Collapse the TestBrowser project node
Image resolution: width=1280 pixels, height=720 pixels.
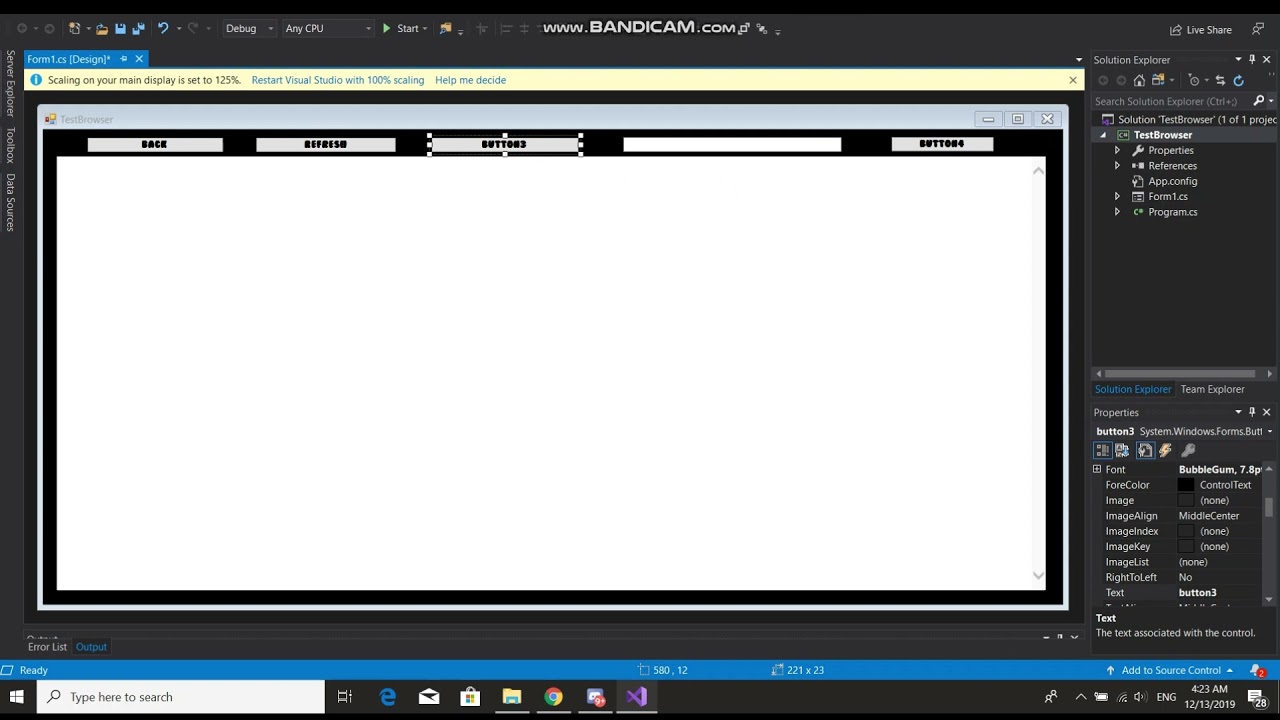pos(1103,135)
